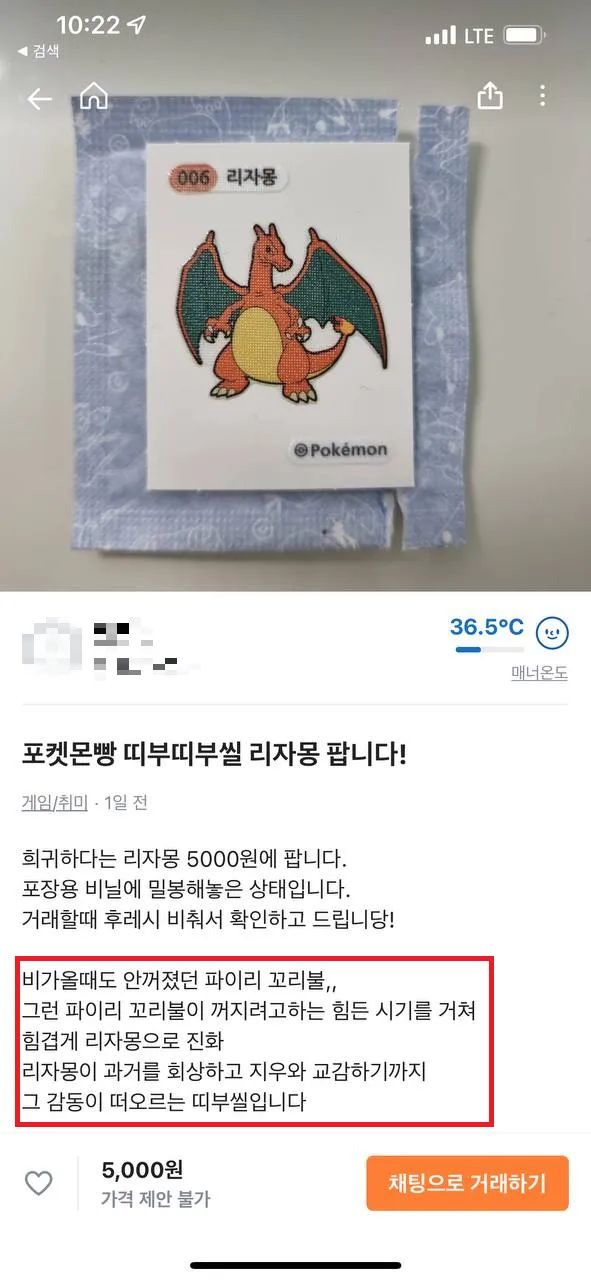Open the 게임/취미 category link
The height and width of the screenshot is (1280, 591).
pyautogui.click(x=54, y=802)
